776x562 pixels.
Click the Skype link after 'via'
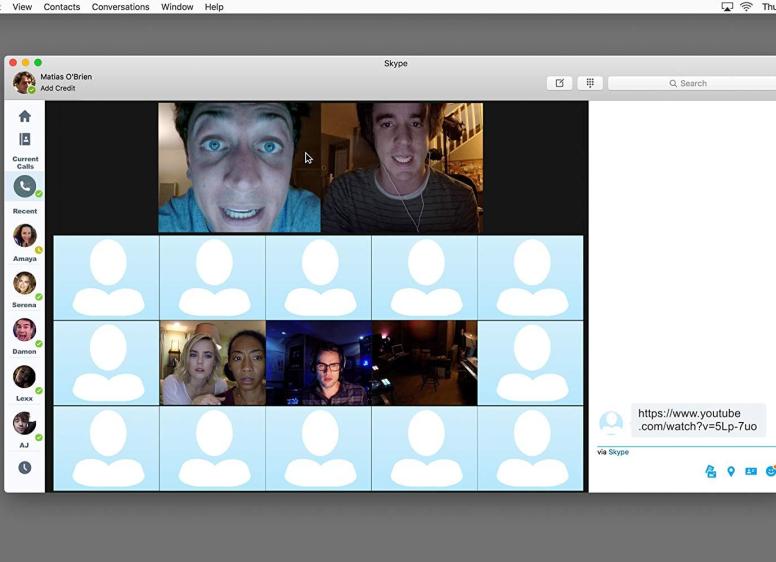point(619,452)
